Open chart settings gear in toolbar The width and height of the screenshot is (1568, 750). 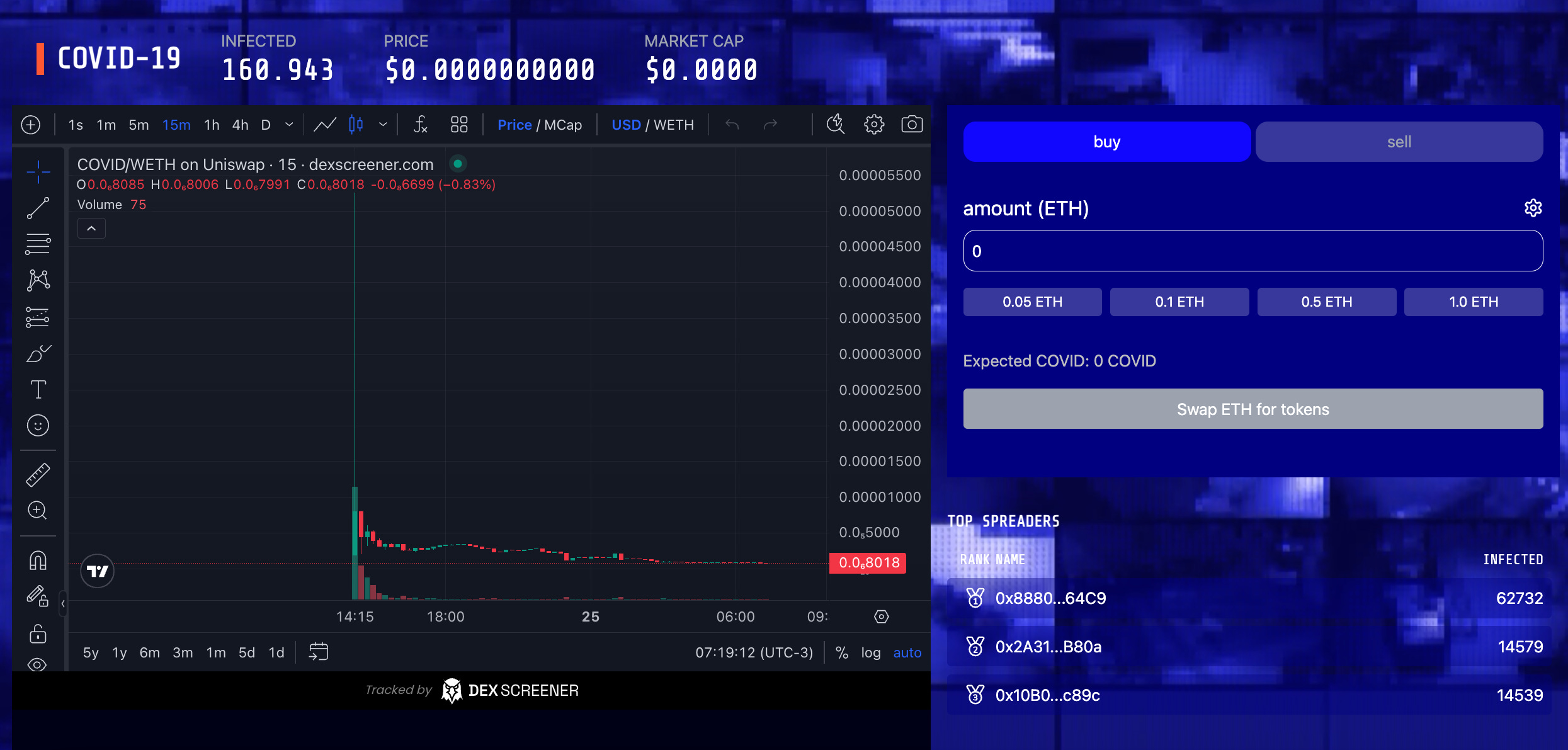coord(873,125)
